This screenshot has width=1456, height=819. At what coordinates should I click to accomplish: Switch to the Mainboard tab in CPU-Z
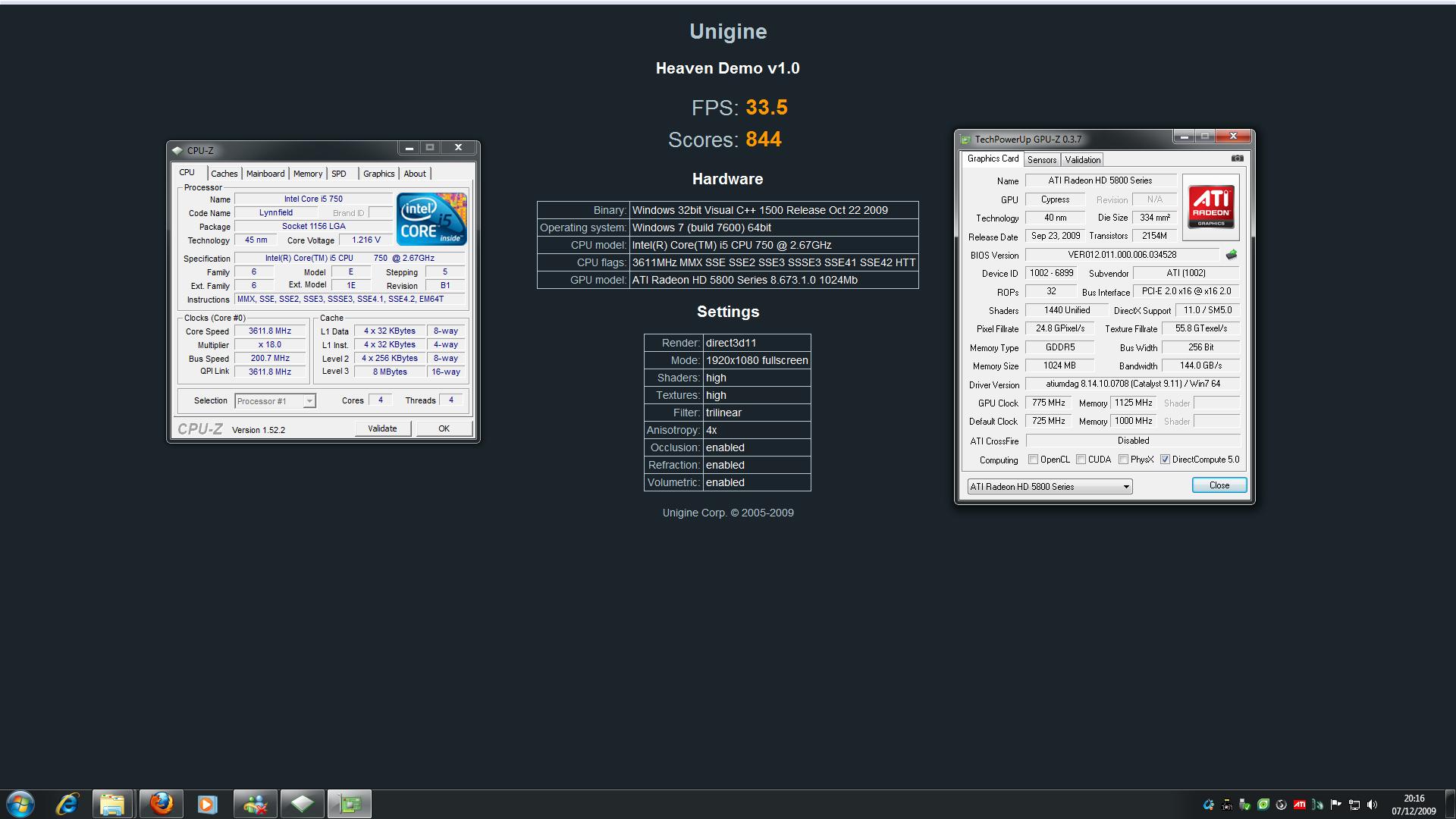tap(265, 174)
